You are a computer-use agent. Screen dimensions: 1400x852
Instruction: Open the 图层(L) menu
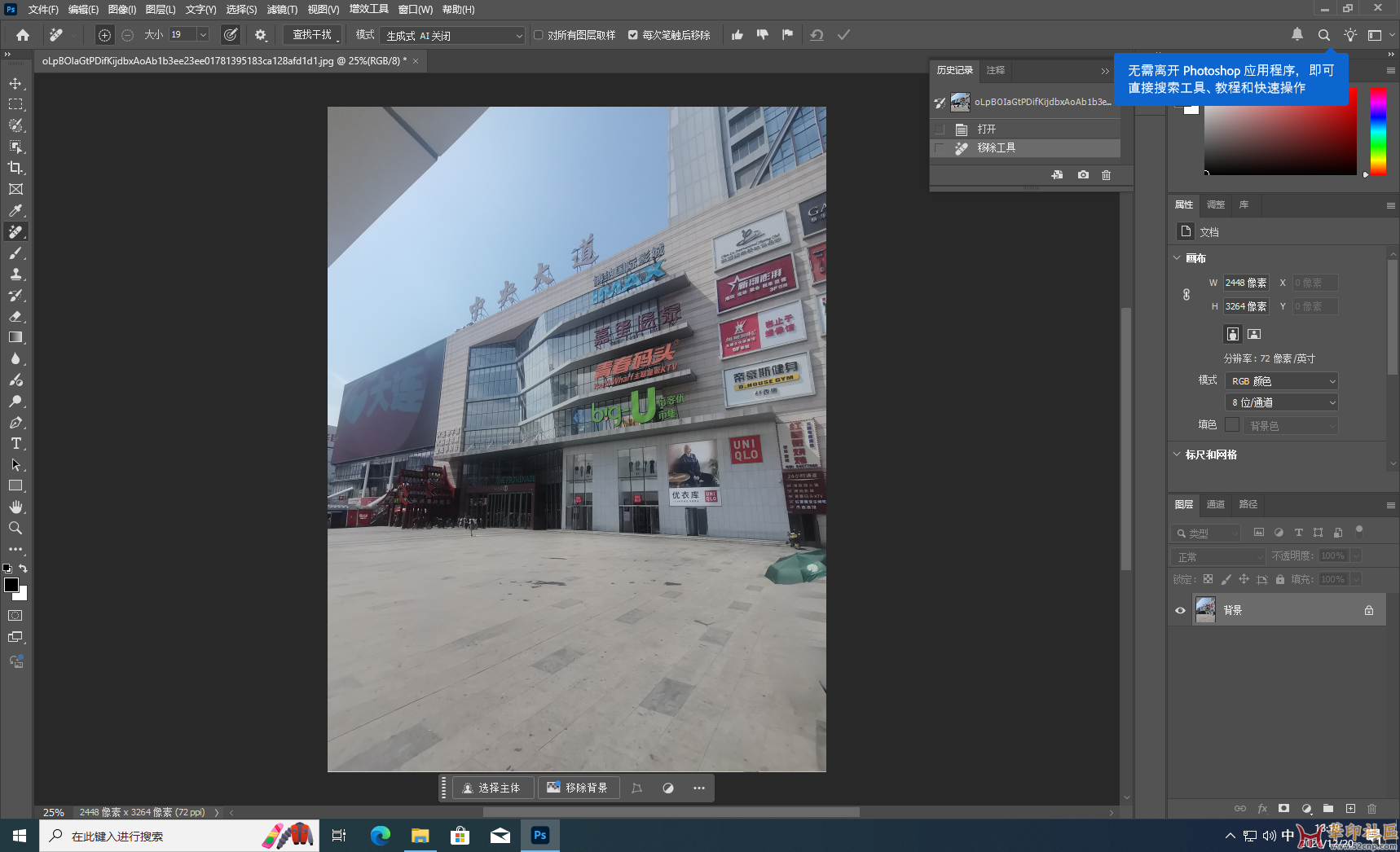coord(161,10)
